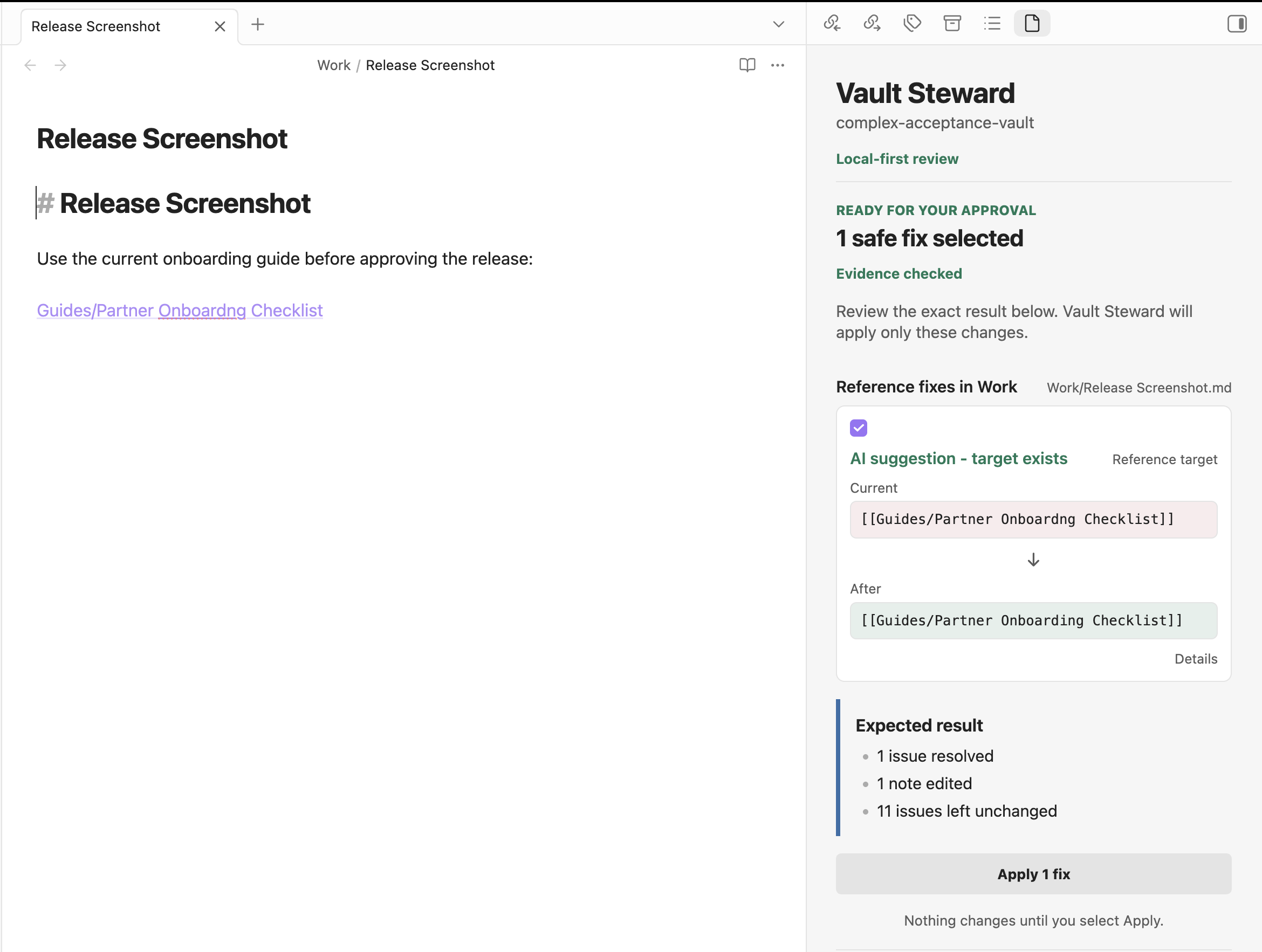Select the Vault Steward document panel icon
Screen dimensions: 1262x952
(1032, 23)
